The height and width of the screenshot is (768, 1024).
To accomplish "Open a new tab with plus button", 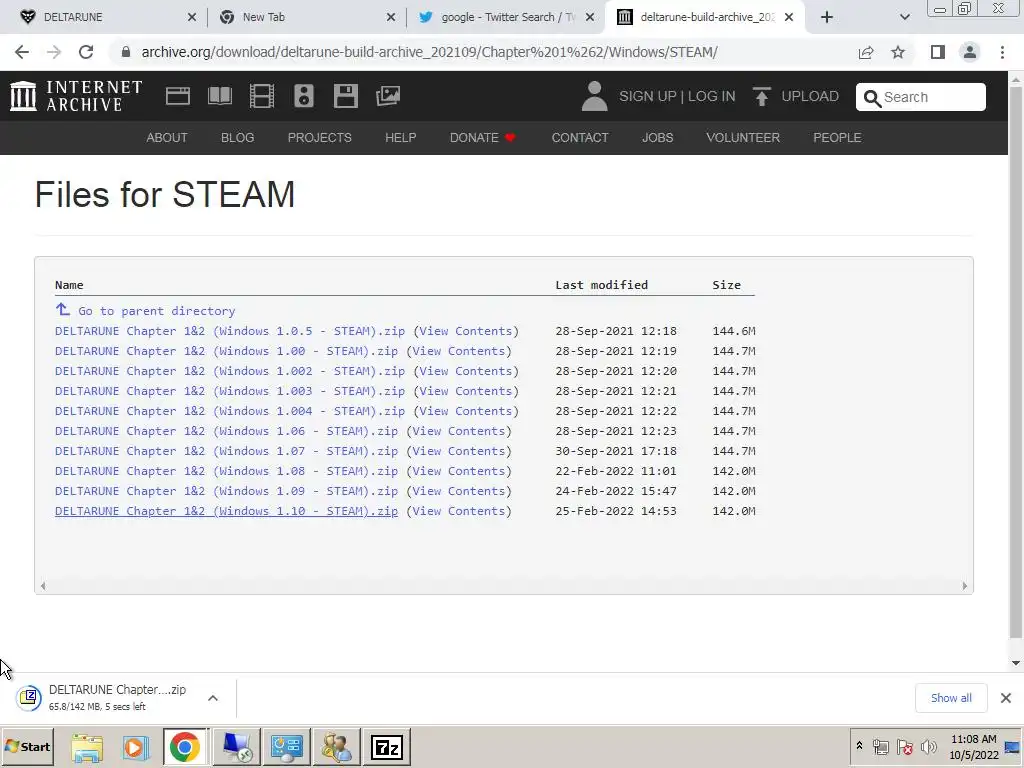I will pos(827,17).
